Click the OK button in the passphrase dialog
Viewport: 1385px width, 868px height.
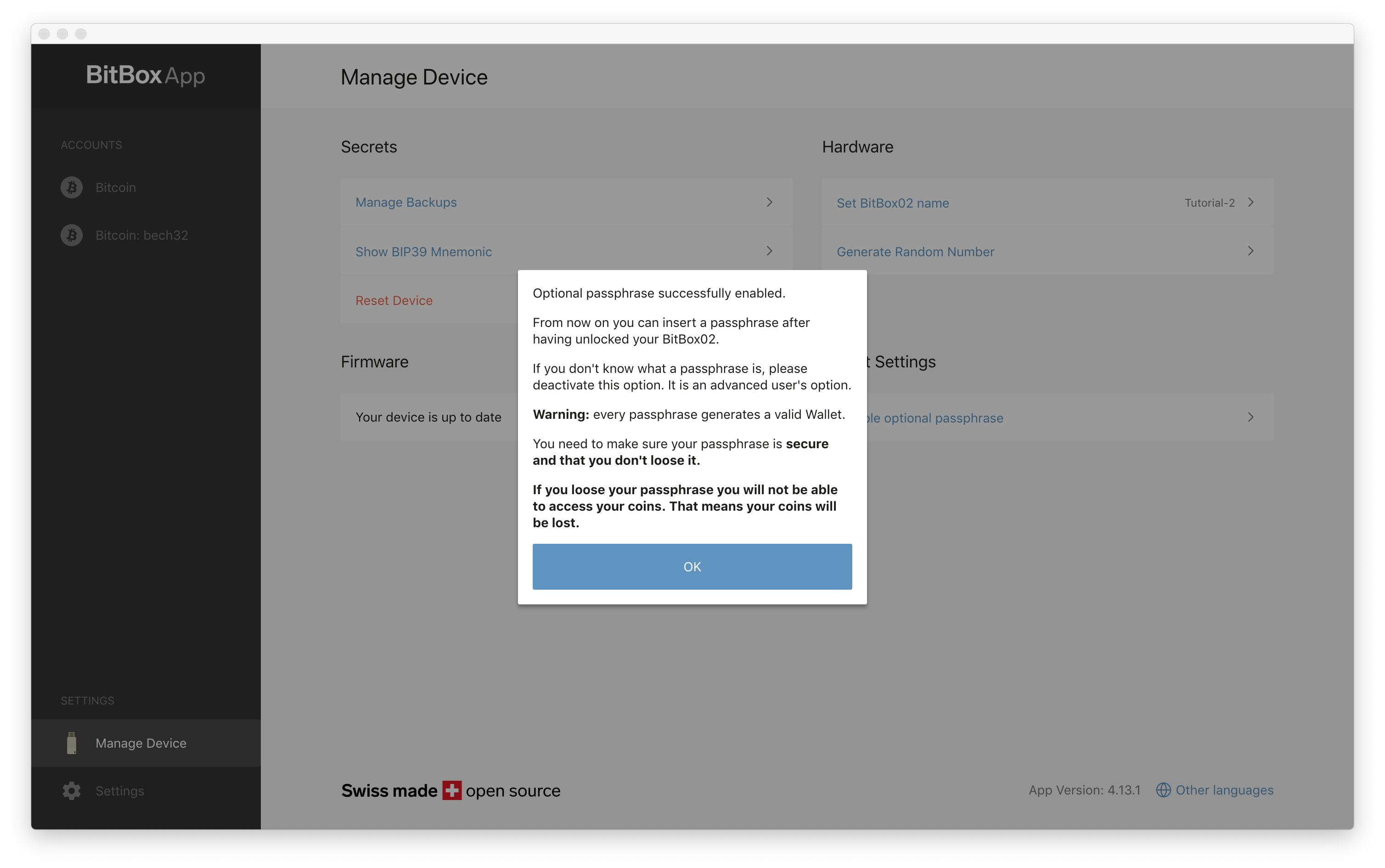tap(692, 566)
